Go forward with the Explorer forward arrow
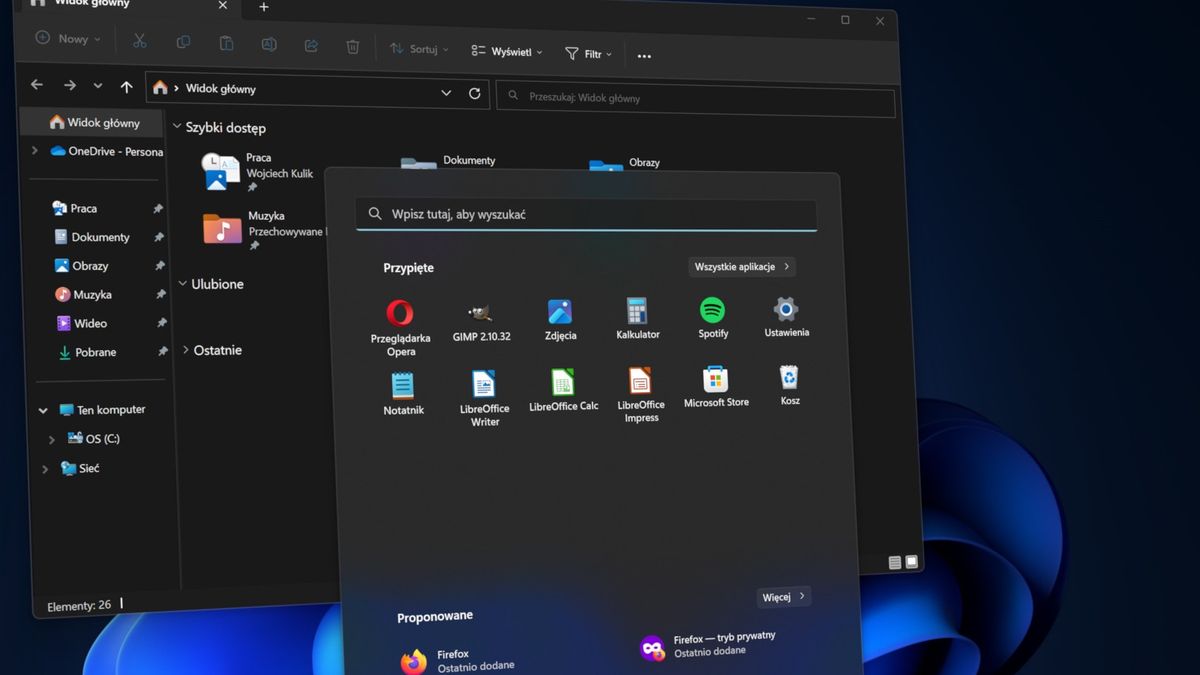 click(x=70, y=86)
